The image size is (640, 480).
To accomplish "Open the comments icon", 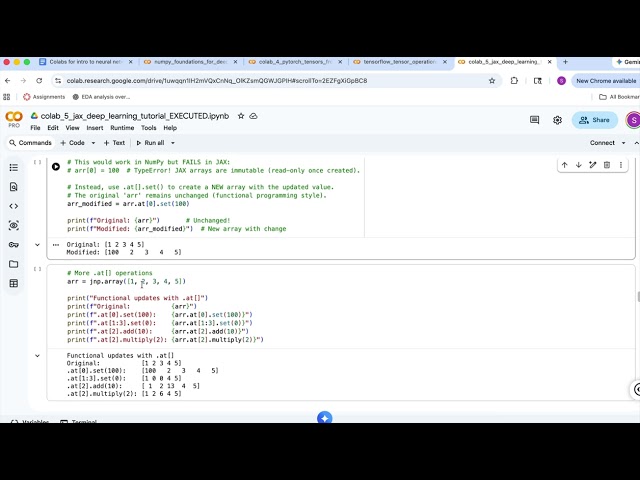I will [x=534, y=120].
